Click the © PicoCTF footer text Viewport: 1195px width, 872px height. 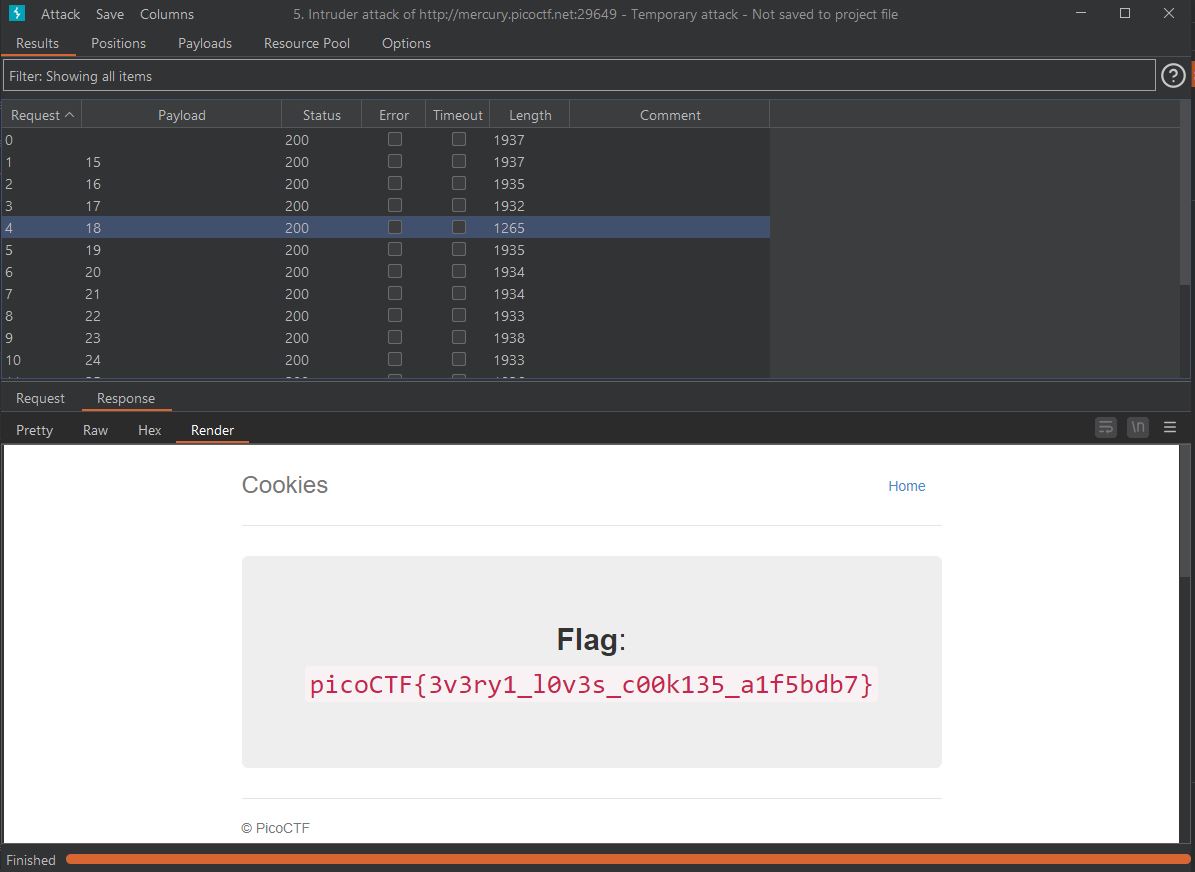pos(275,828)
